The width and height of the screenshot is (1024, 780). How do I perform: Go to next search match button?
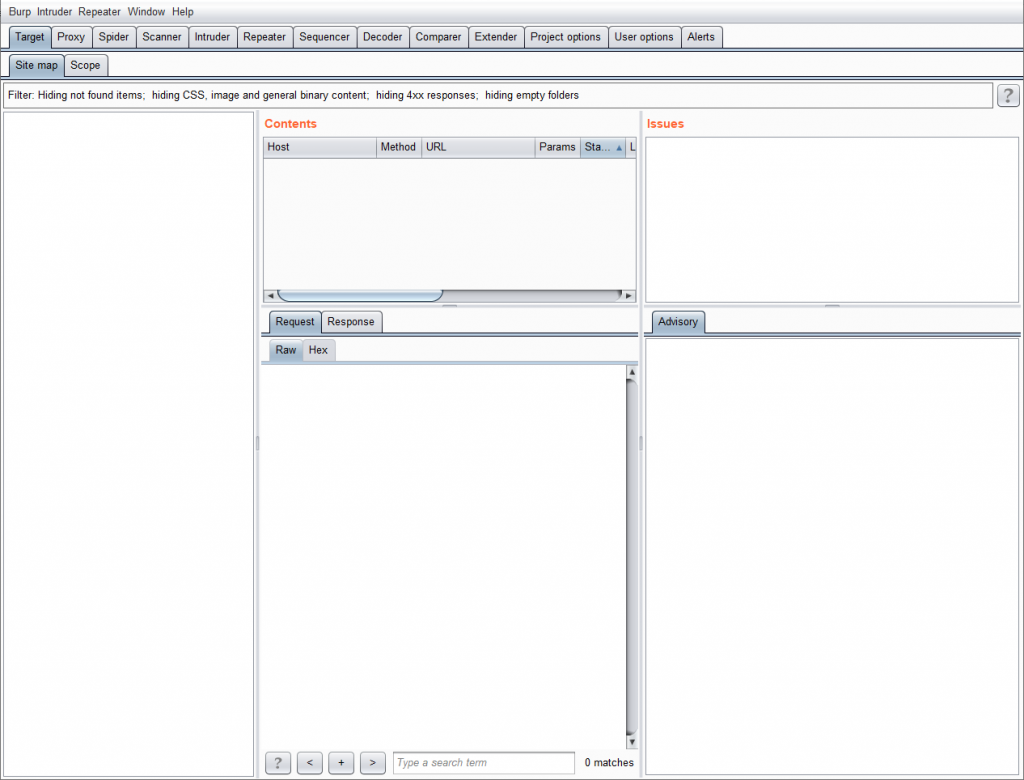[x=372, y=762]
